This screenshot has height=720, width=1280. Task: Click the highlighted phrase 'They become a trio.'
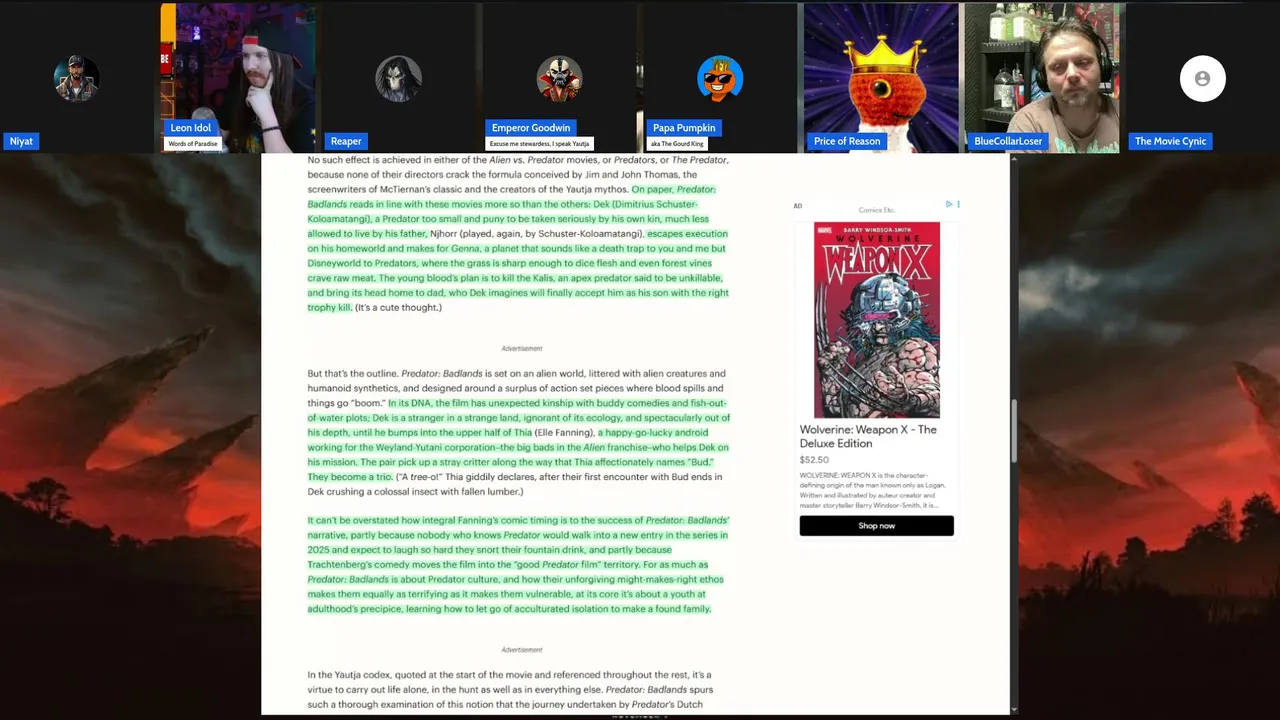pos(350,477)
